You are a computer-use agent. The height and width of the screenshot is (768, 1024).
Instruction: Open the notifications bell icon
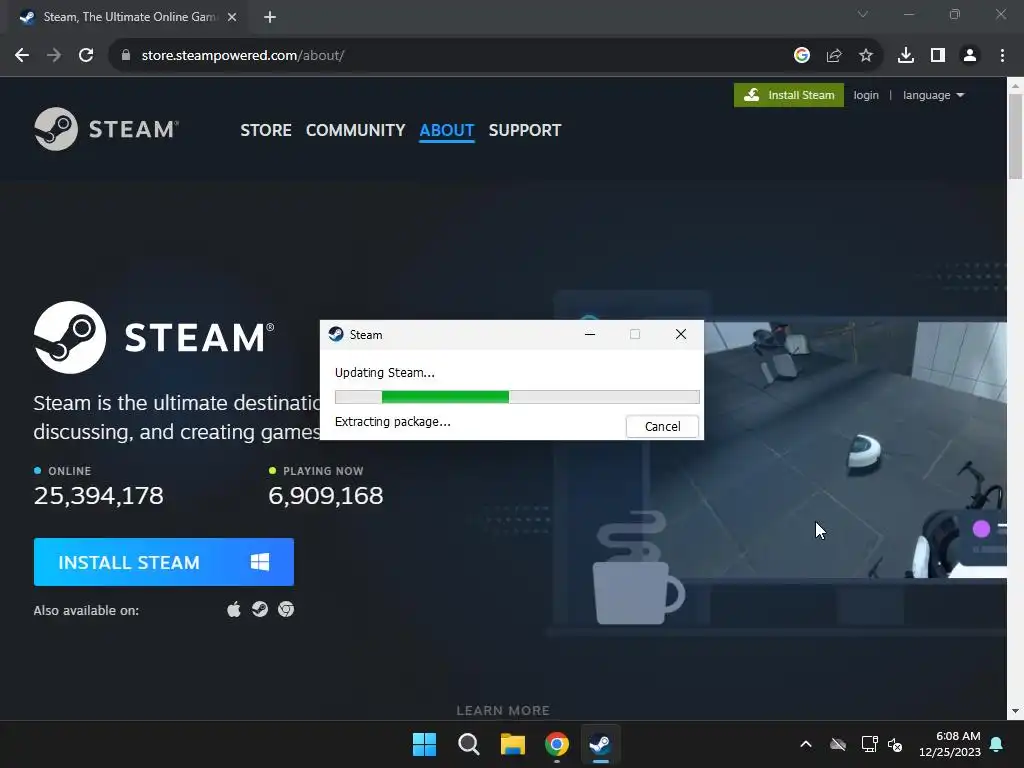(997, 744)
